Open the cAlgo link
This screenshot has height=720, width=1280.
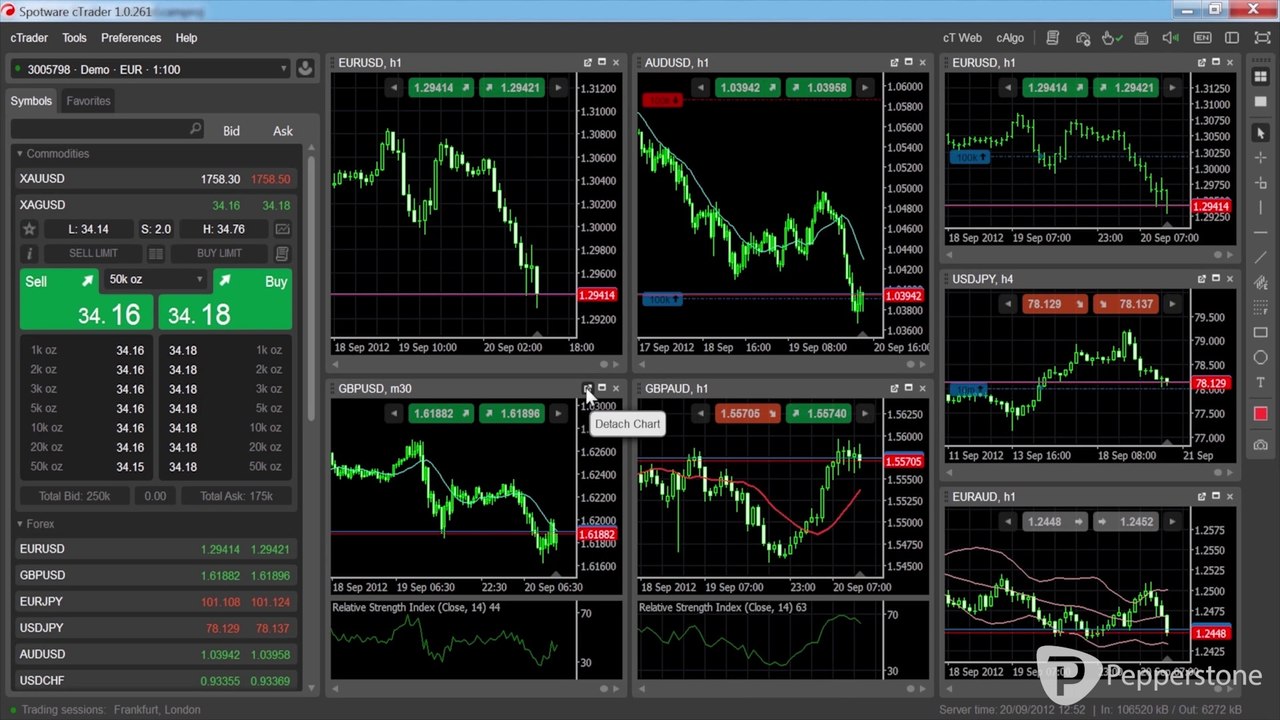1010,38
